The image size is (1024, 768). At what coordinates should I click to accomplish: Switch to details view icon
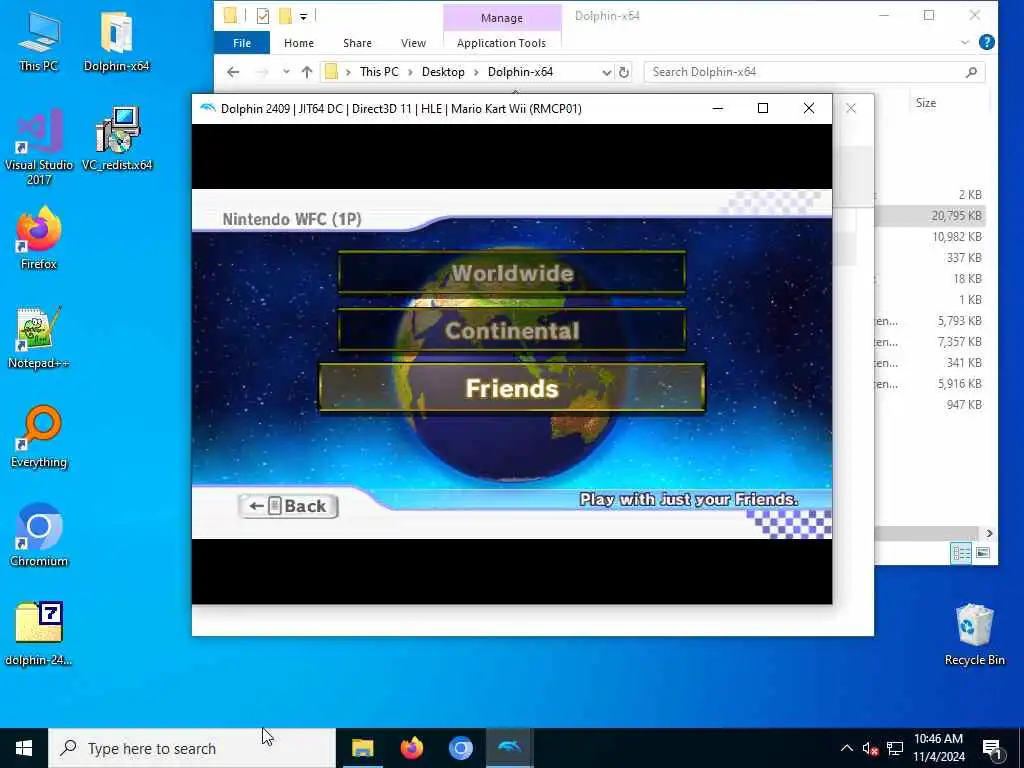click(961, 553)
